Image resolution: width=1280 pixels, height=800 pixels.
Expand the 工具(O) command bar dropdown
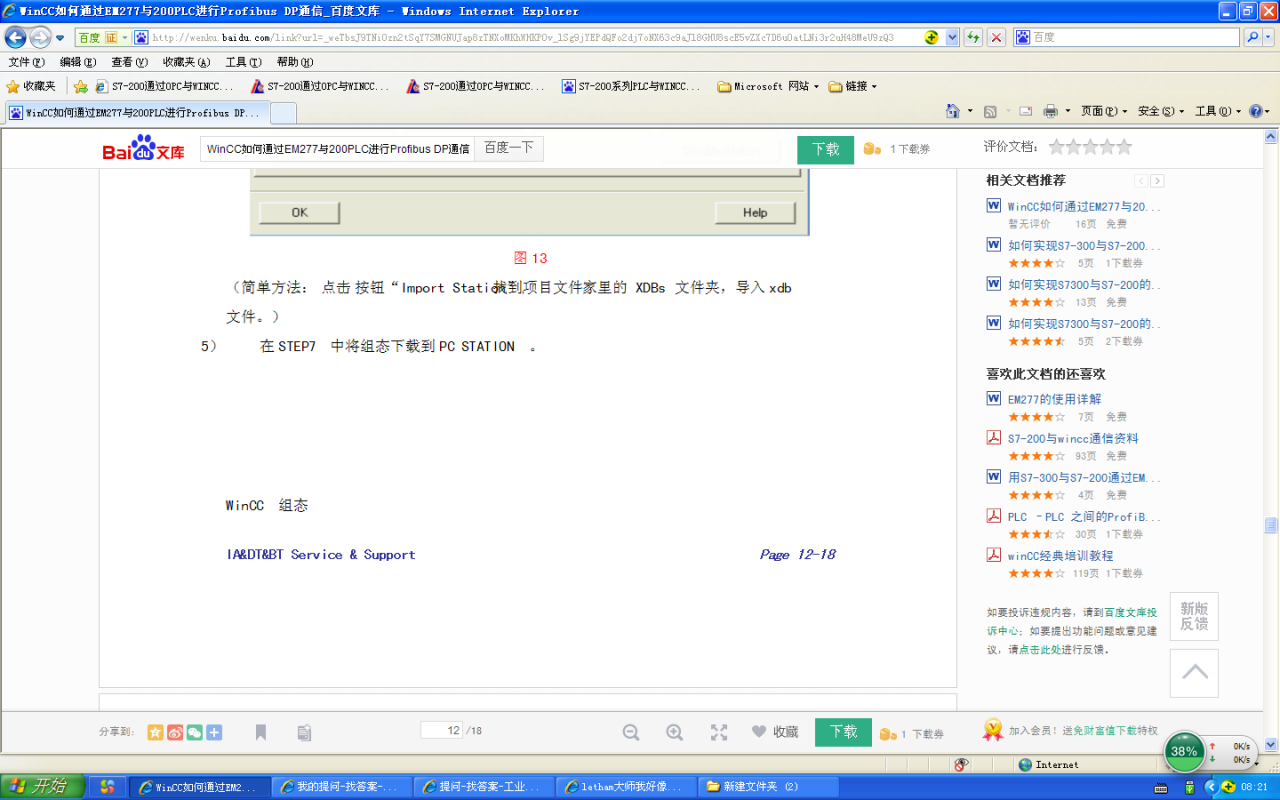pyautogui.click(x=1218, y=111)
